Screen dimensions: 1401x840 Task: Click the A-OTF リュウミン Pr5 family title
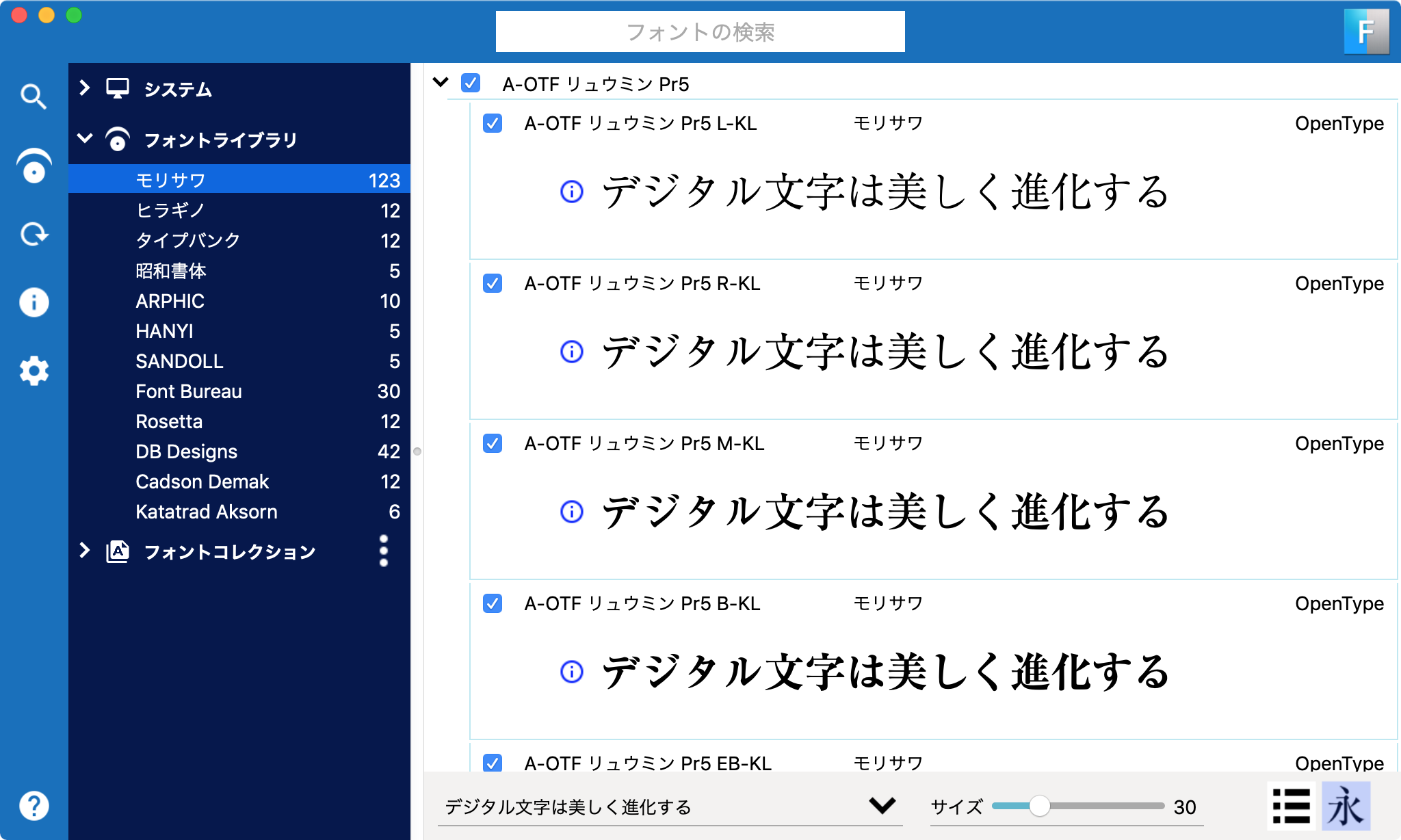(x=596, y=83)
